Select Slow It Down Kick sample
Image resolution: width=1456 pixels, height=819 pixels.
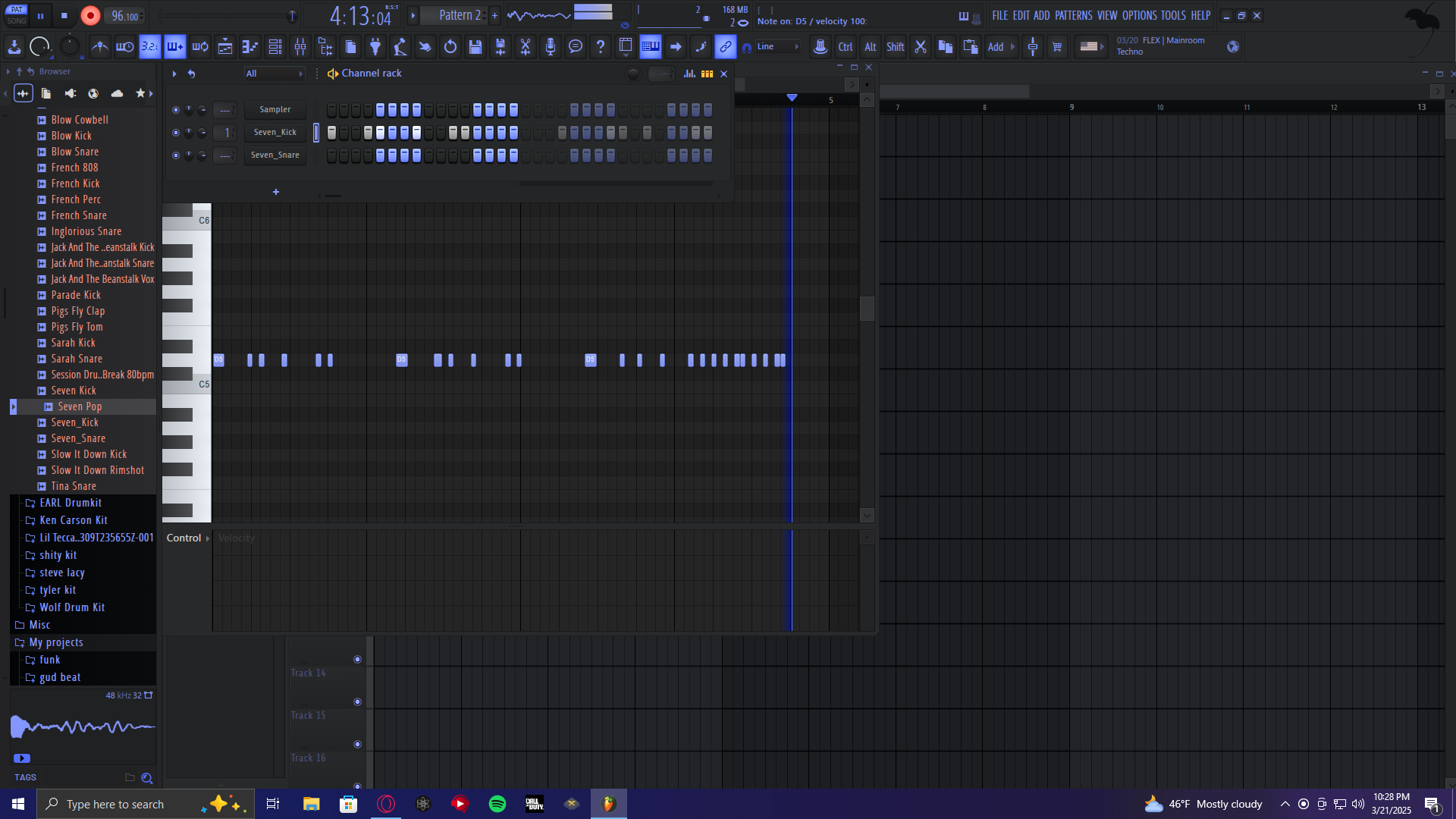coord(89,454)
